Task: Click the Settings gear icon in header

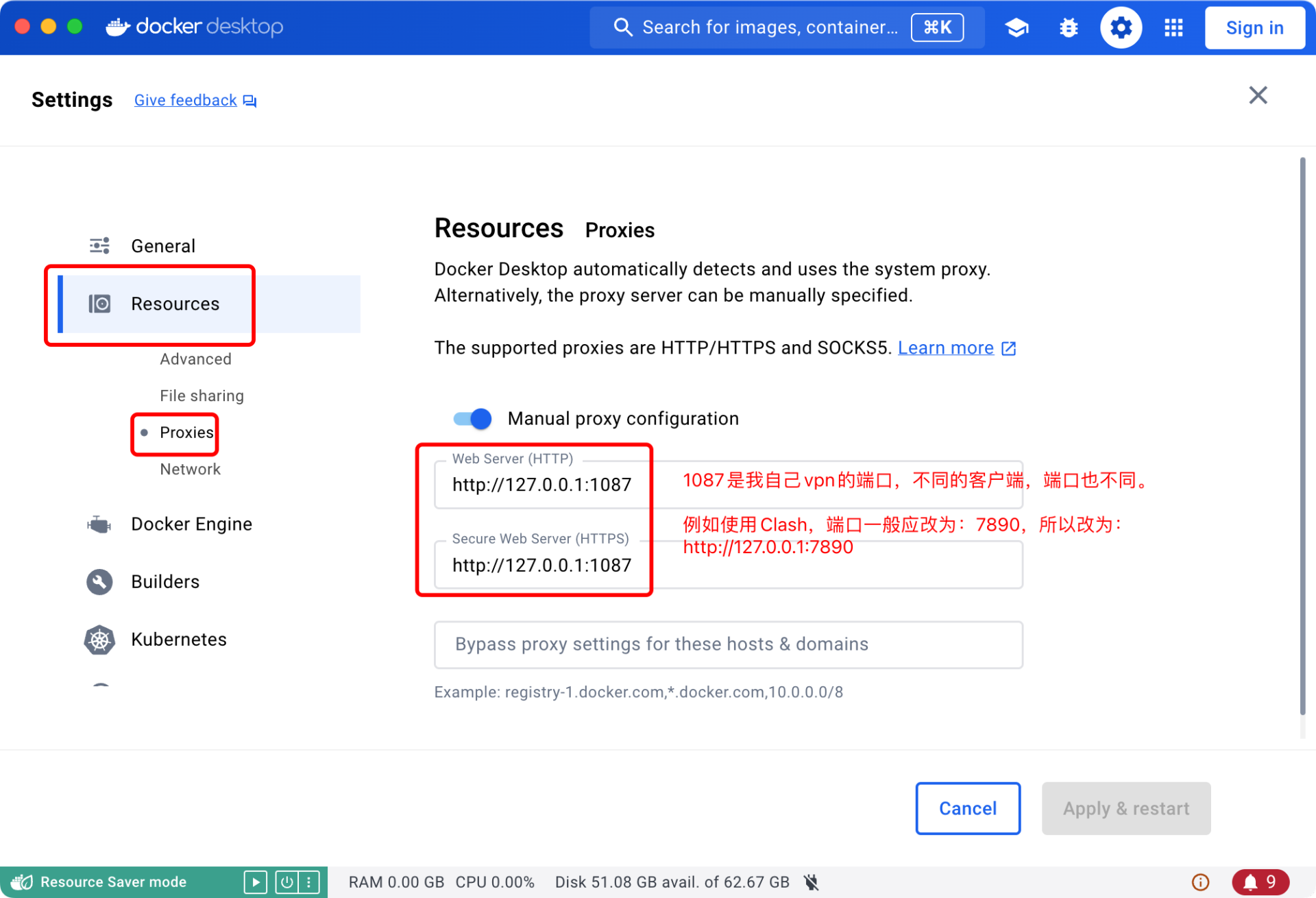Action: (x=1121, y=27)
